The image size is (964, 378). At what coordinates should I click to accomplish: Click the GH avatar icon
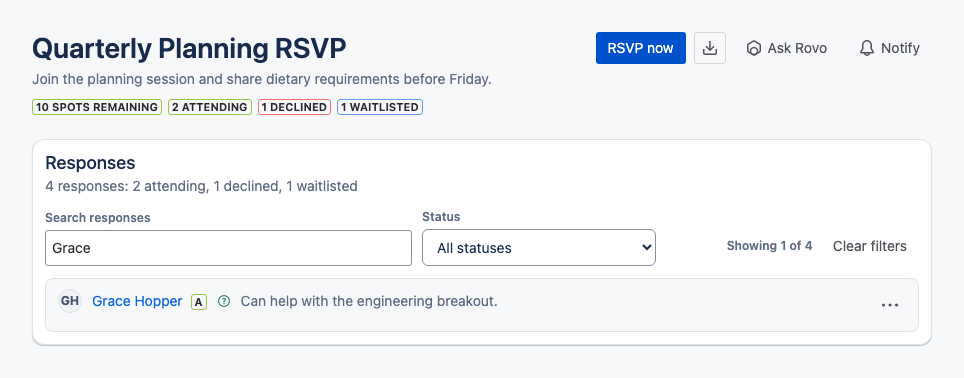(70, 301)
